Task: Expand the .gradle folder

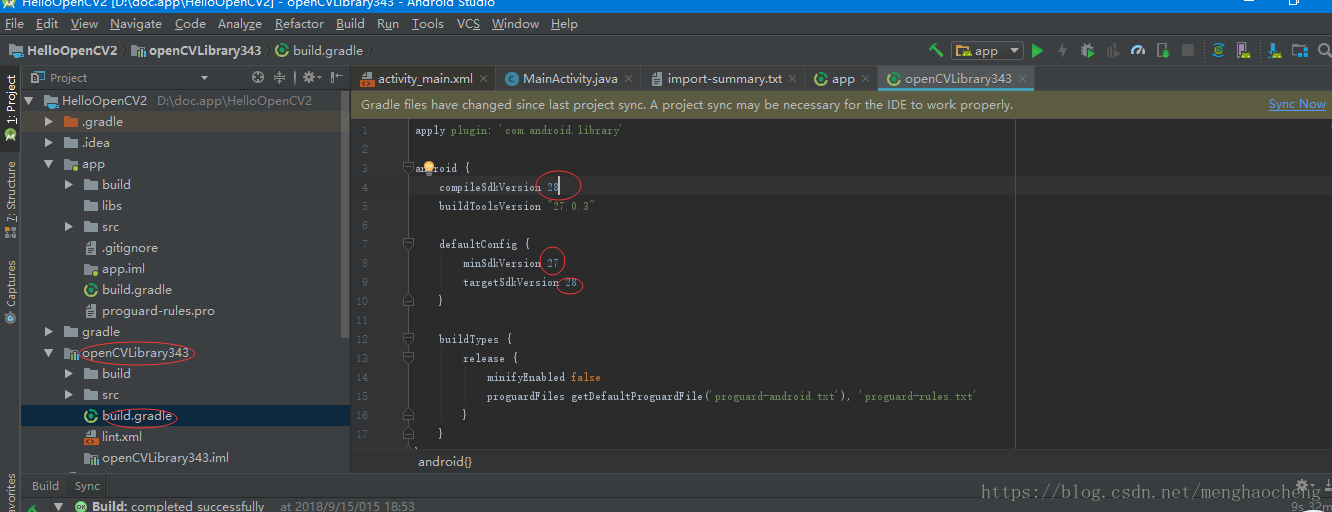Action: point(48,122)
